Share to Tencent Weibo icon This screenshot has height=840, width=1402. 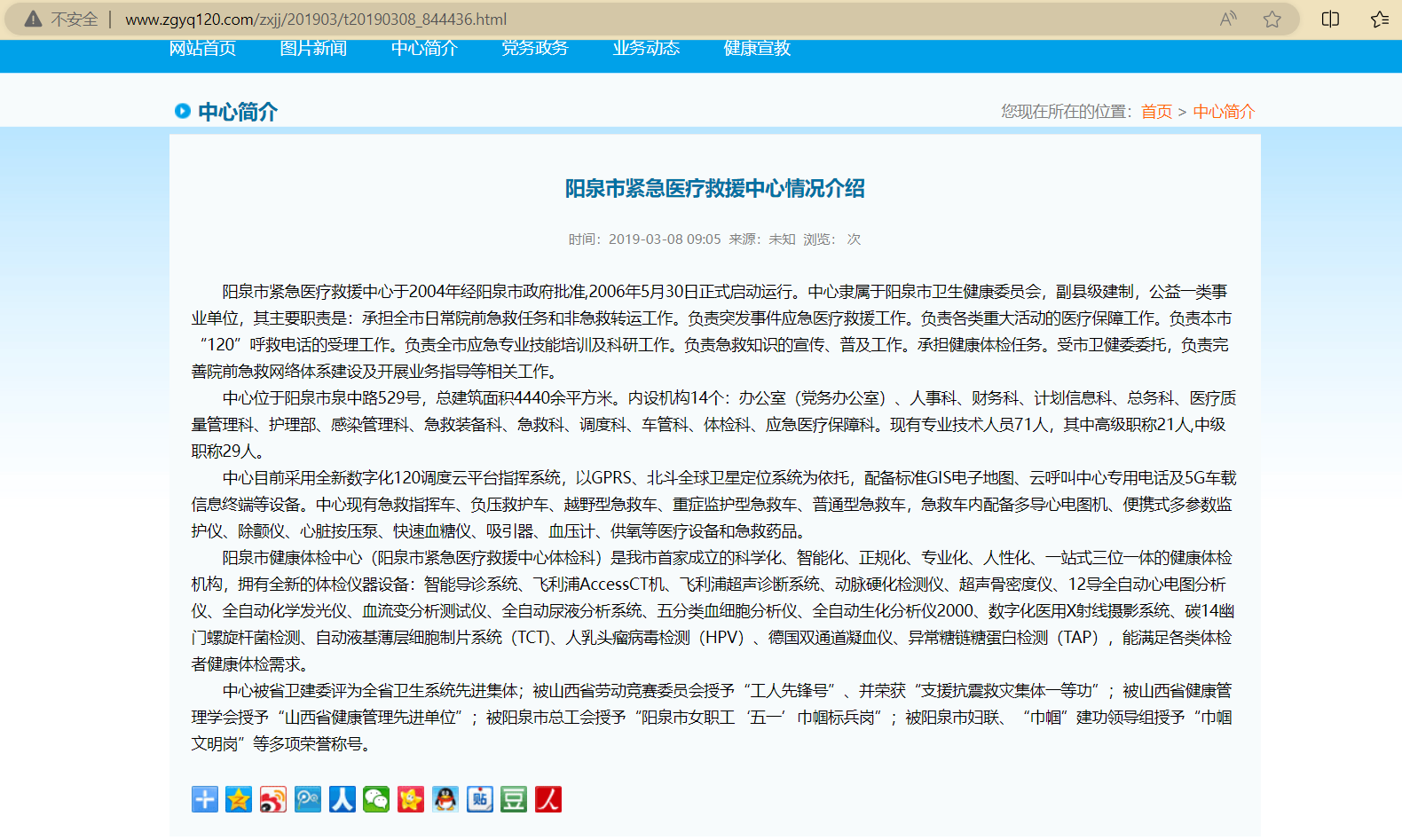tap(308, 799)
